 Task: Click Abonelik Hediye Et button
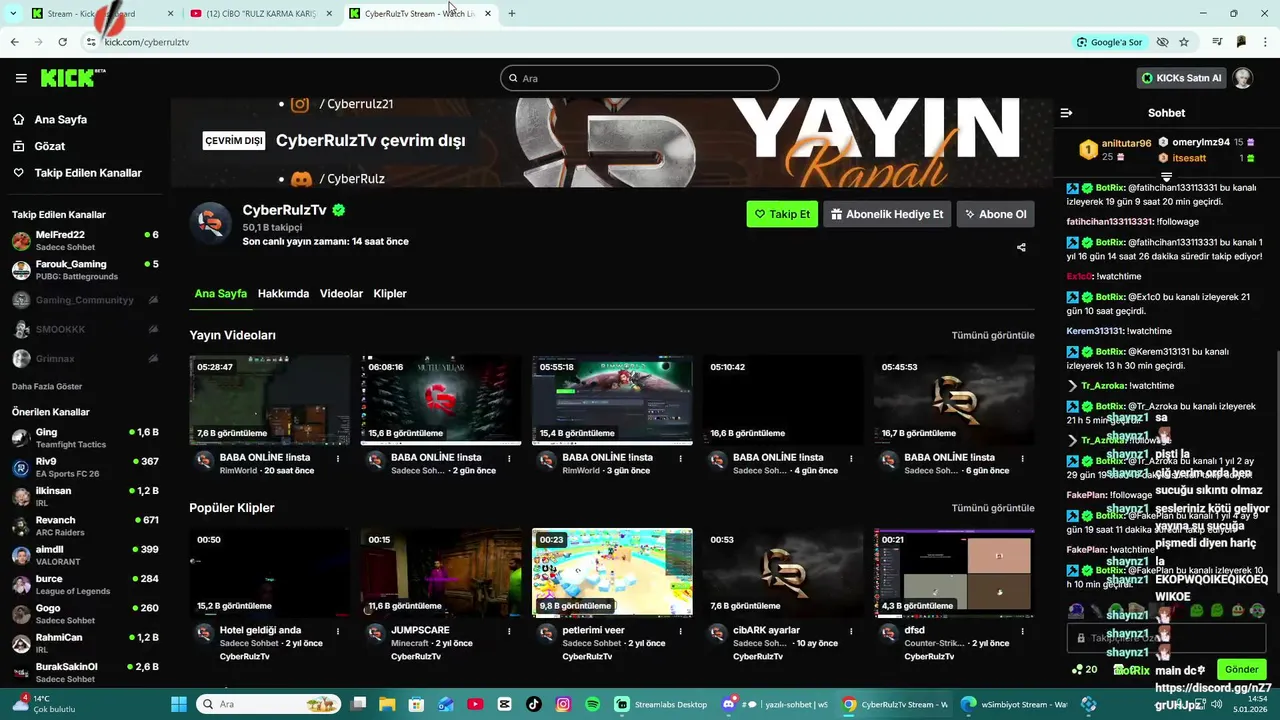pos(887,214)
